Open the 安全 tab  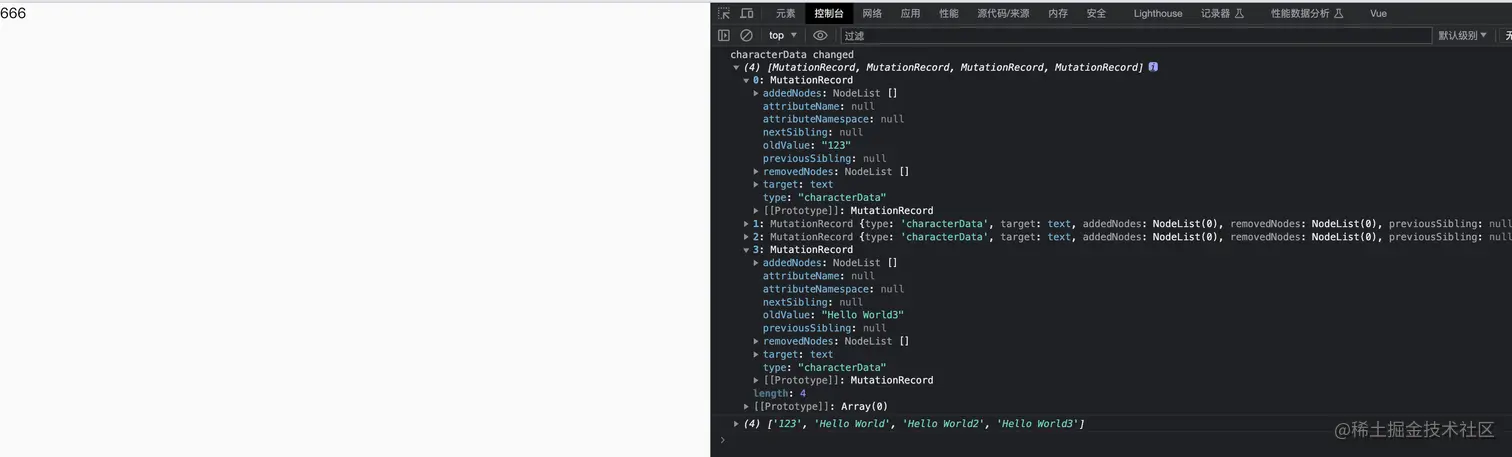1097,13
